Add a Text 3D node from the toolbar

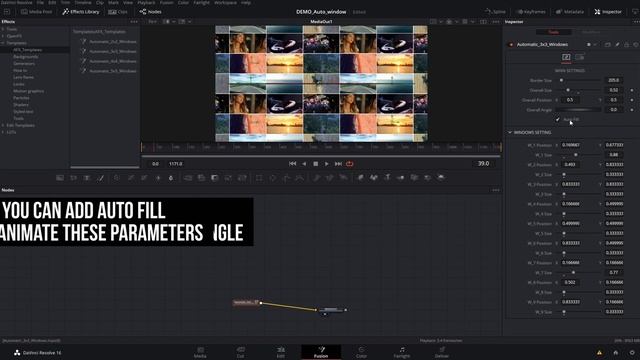click(x=387, y=178)
